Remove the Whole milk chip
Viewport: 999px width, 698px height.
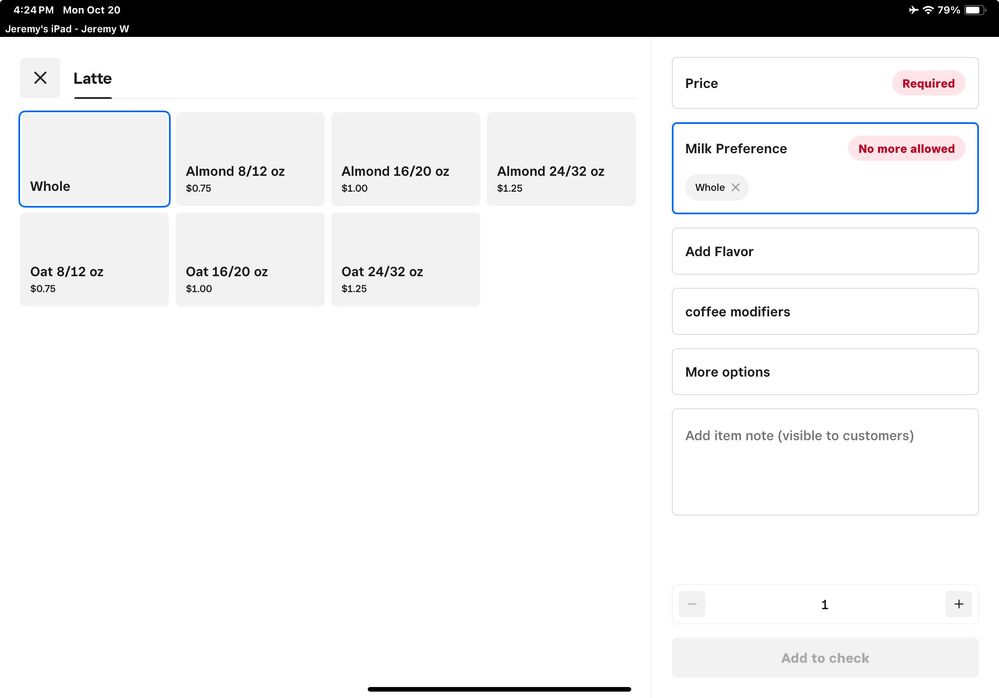[736, 188]
